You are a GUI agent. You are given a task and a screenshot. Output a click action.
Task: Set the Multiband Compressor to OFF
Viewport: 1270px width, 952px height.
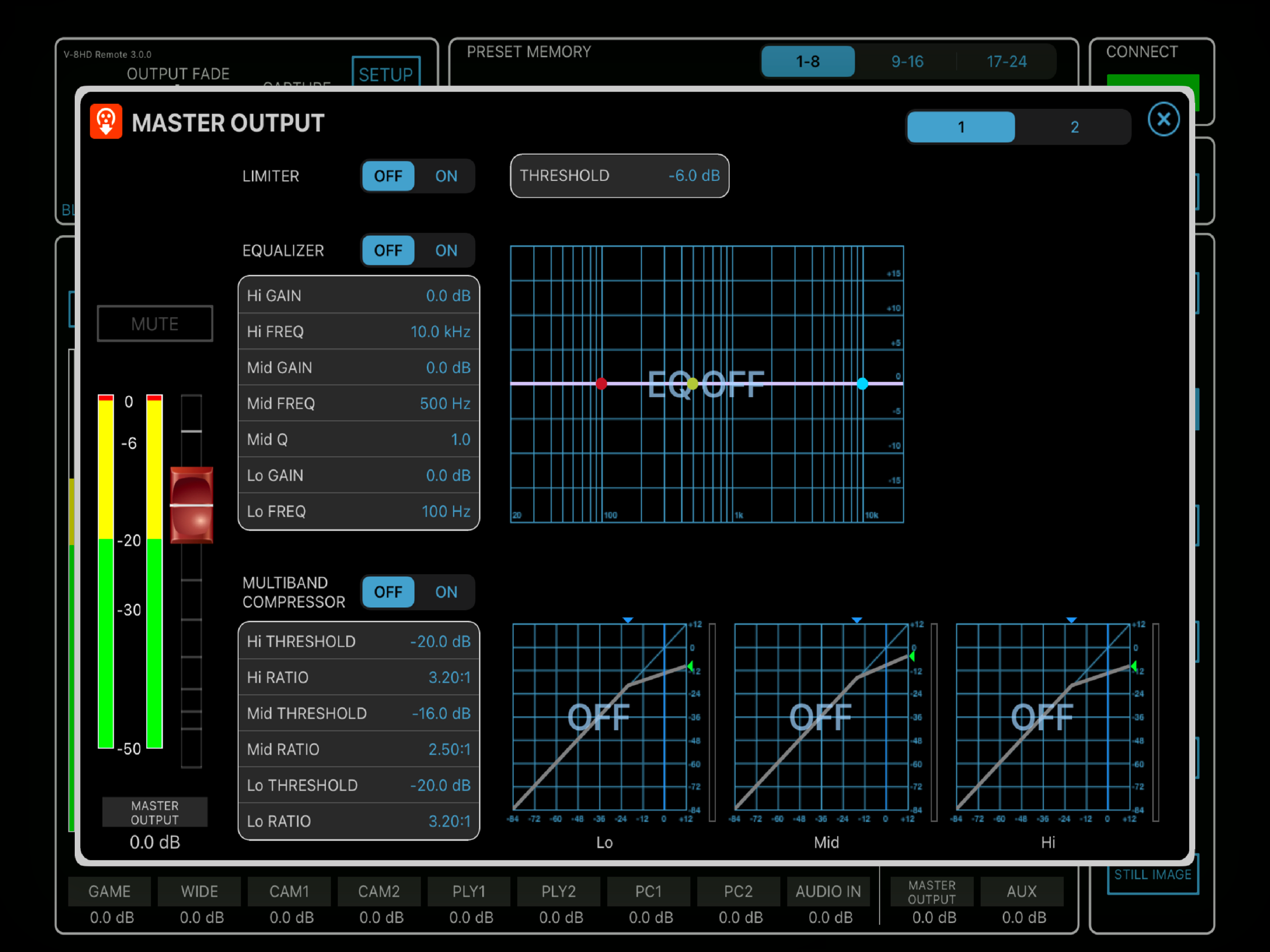[x=388, y=592]
